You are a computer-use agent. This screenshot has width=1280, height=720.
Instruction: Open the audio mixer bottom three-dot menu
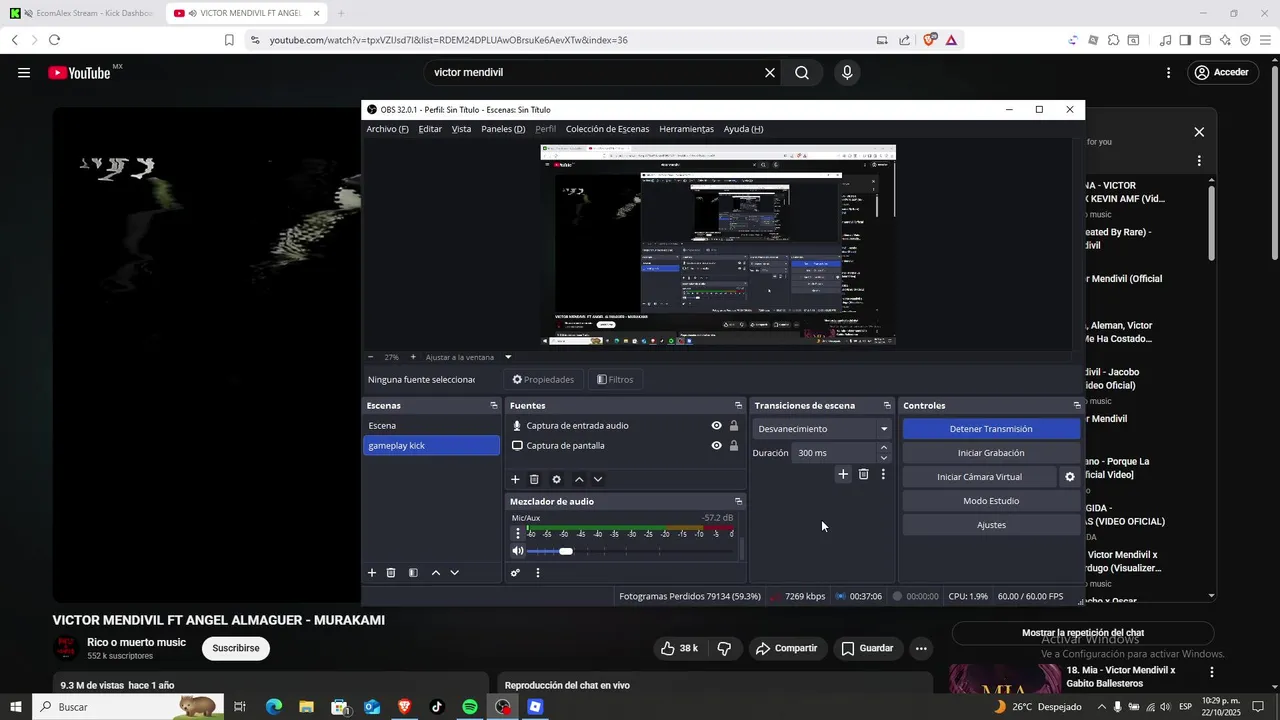tap(538, 573)
